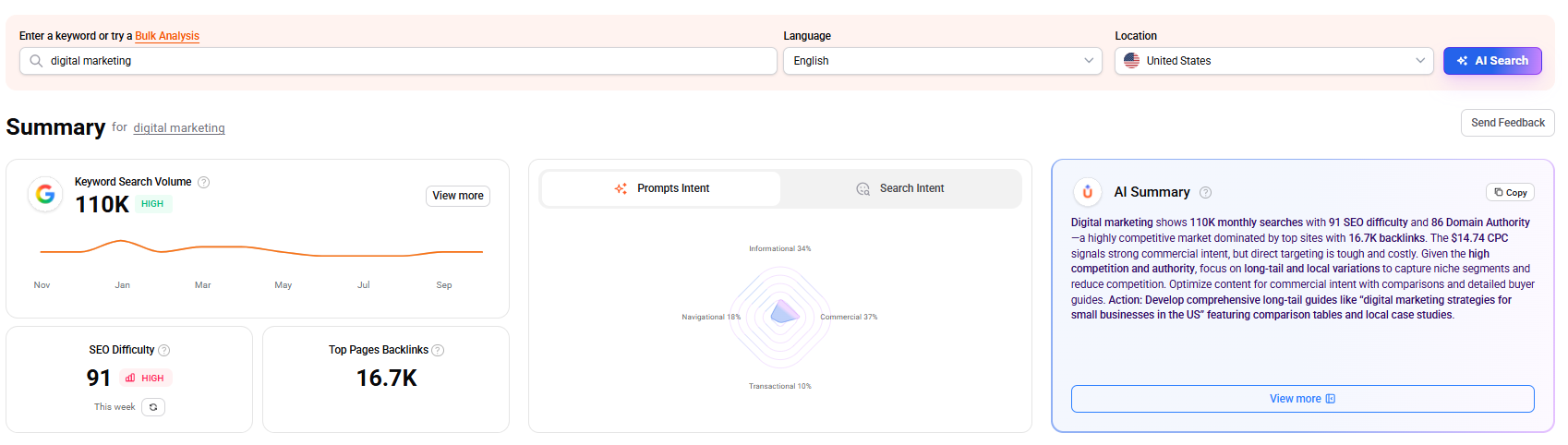Click the AI Summary logo icon
The width and height of the screenshot is (1568, 445).
point(1088,192)
